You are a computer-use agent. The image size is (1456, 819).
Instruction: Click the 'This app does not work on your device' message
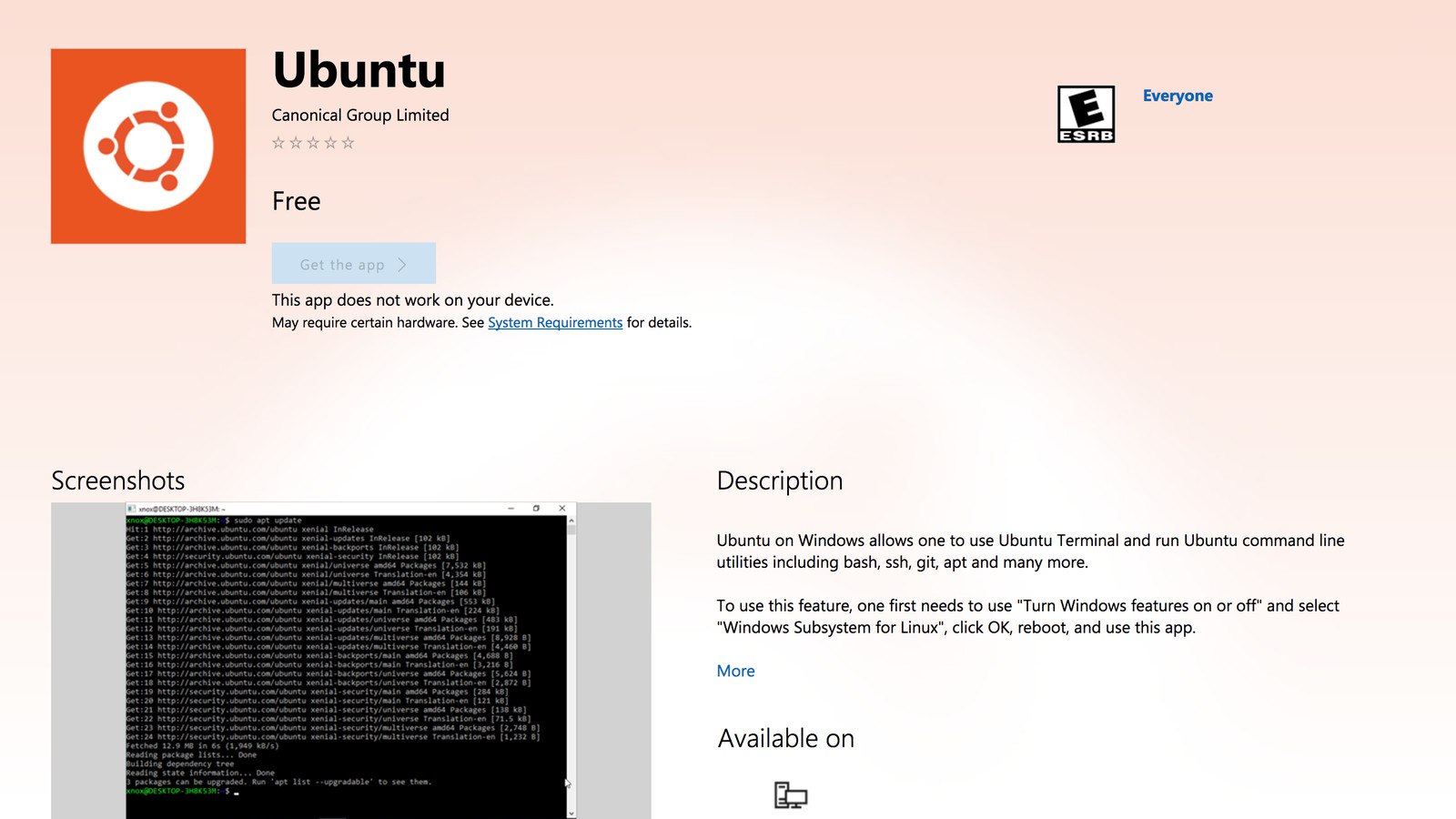pyautogui.click(x=412, y=300)
